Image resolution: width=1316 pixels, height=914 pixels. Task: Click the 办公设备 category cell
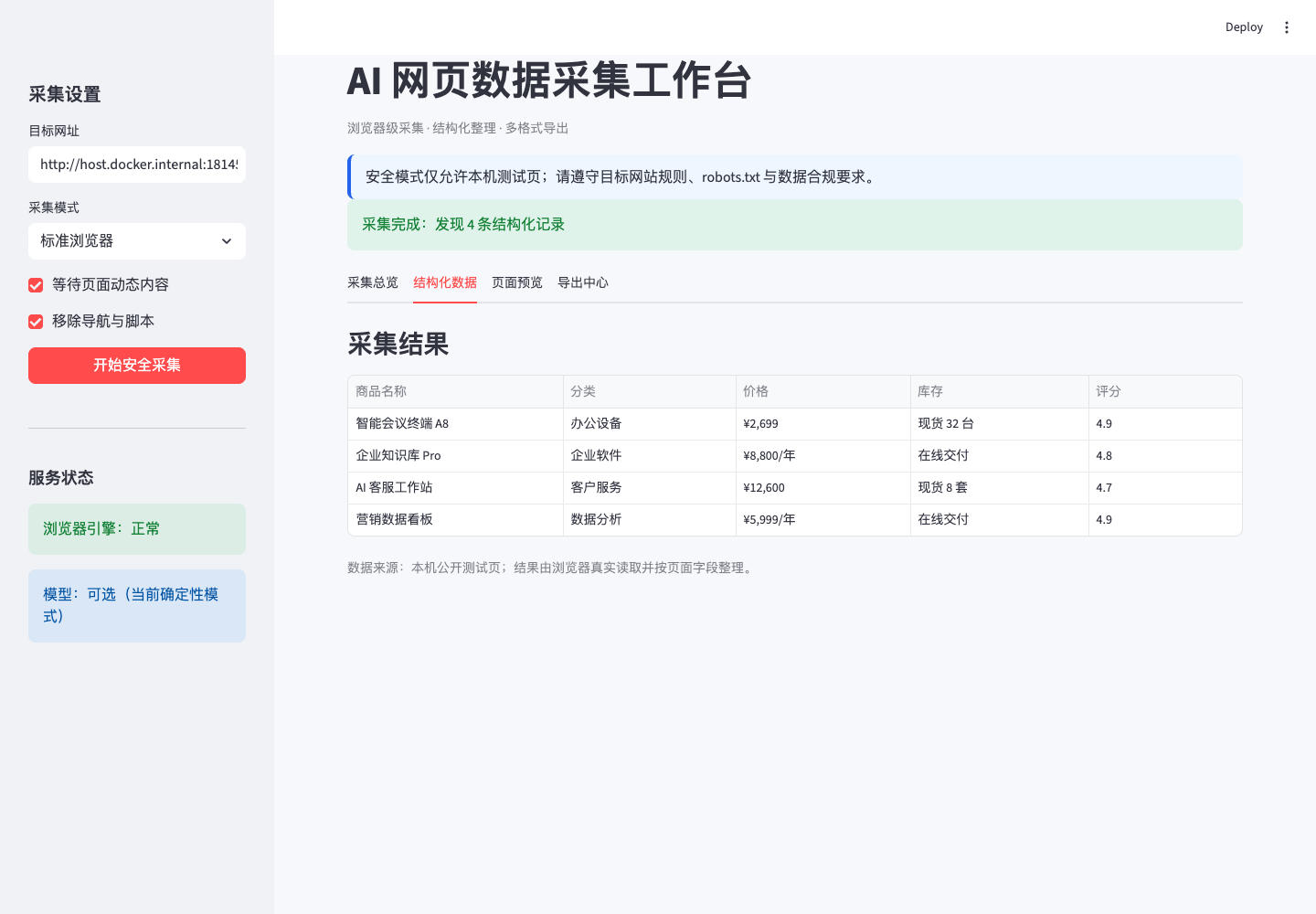click(x=650, y=424)
